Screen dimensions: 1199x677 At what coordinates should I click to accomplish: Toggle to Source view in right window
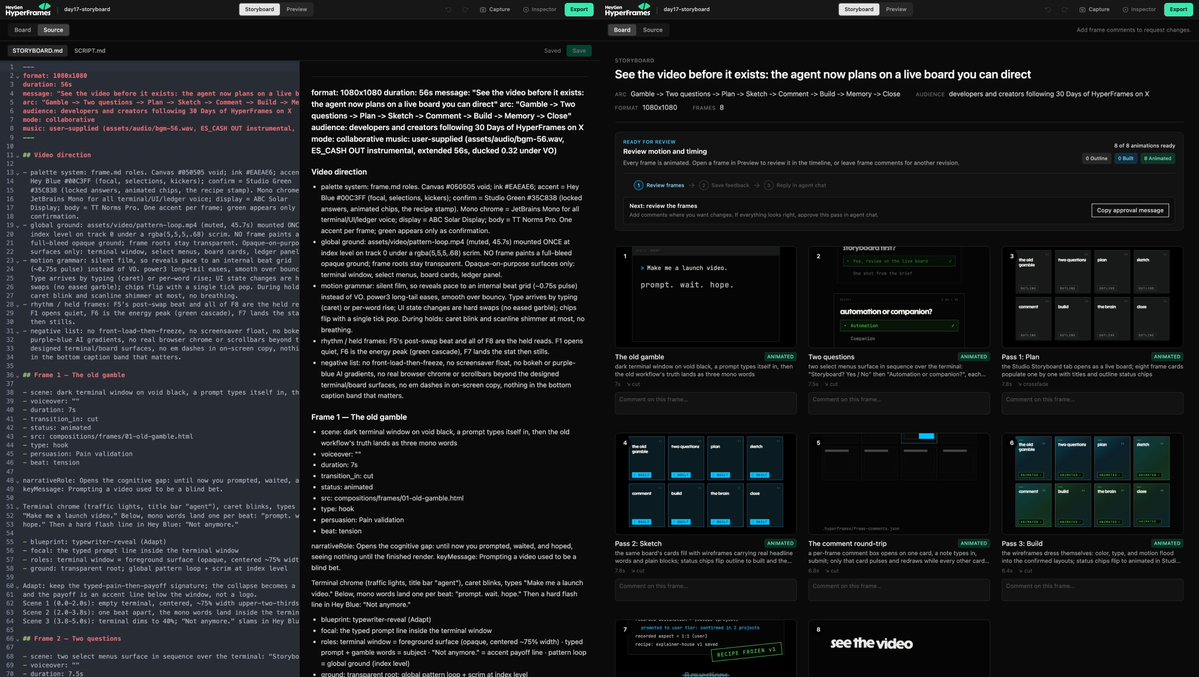[x=652, y=30]
